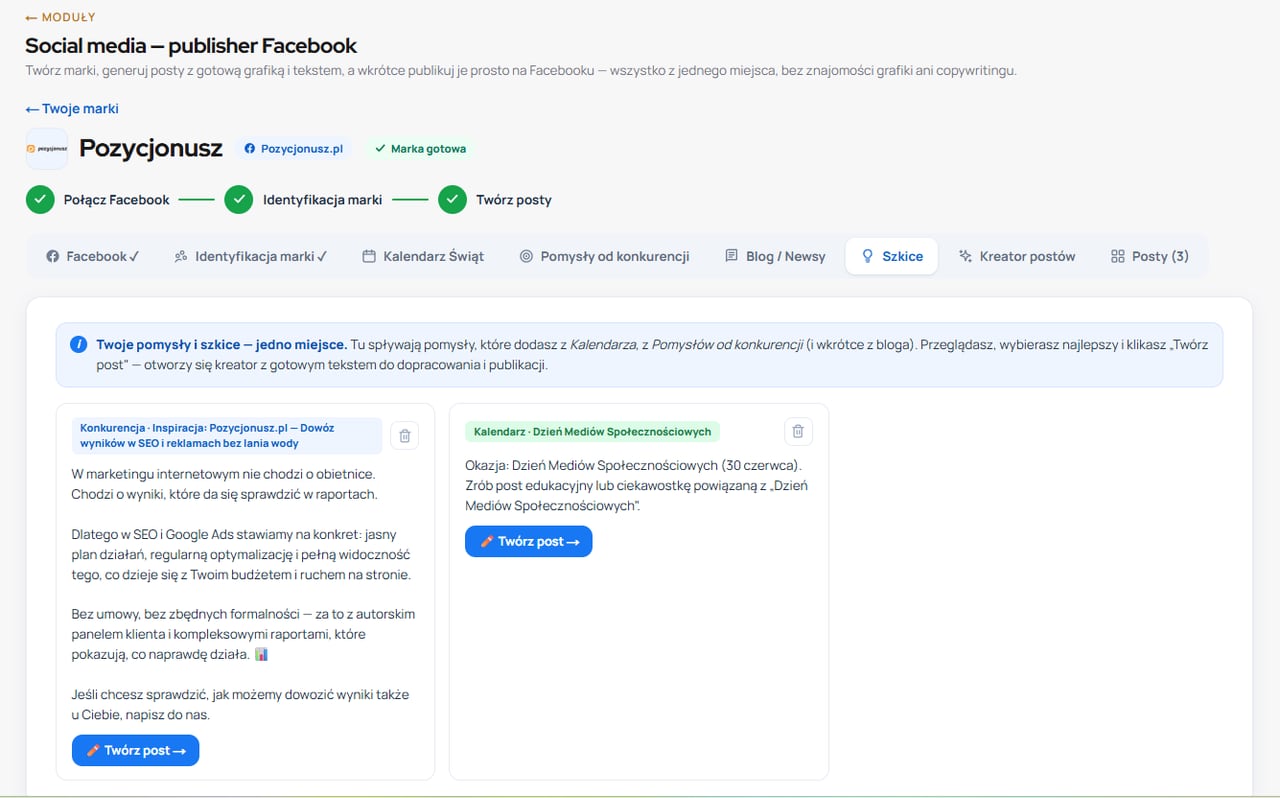Screen dimensions: 1280x798
Task: Click the text 'Okazja: Dzień Mediów Społecznościowych (30 czerwca)'
Action: coord(633,465)
